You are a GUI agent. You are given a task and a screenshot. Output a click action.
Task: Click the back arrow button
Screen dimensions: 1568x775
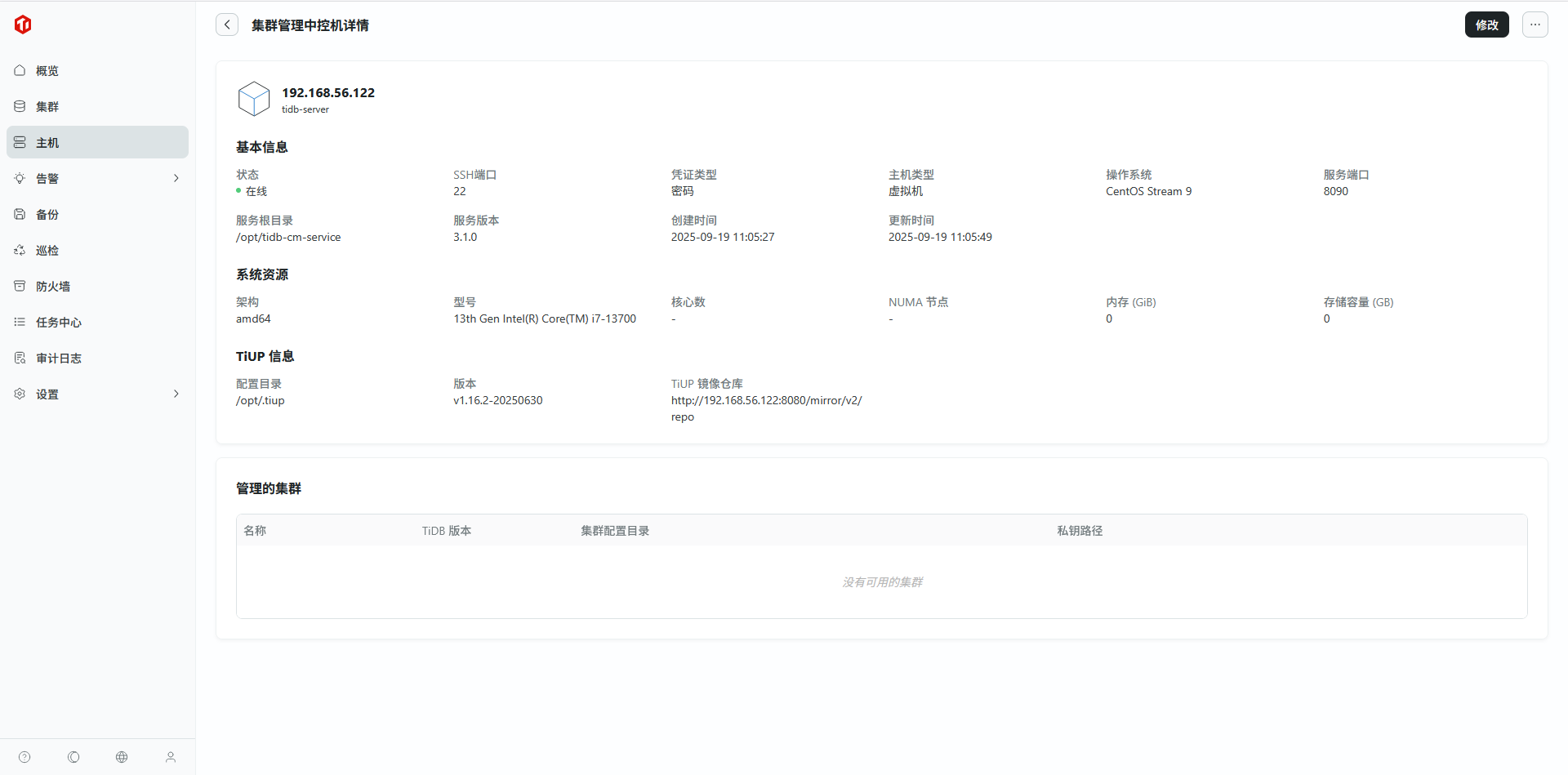click(x=227, y=24)
